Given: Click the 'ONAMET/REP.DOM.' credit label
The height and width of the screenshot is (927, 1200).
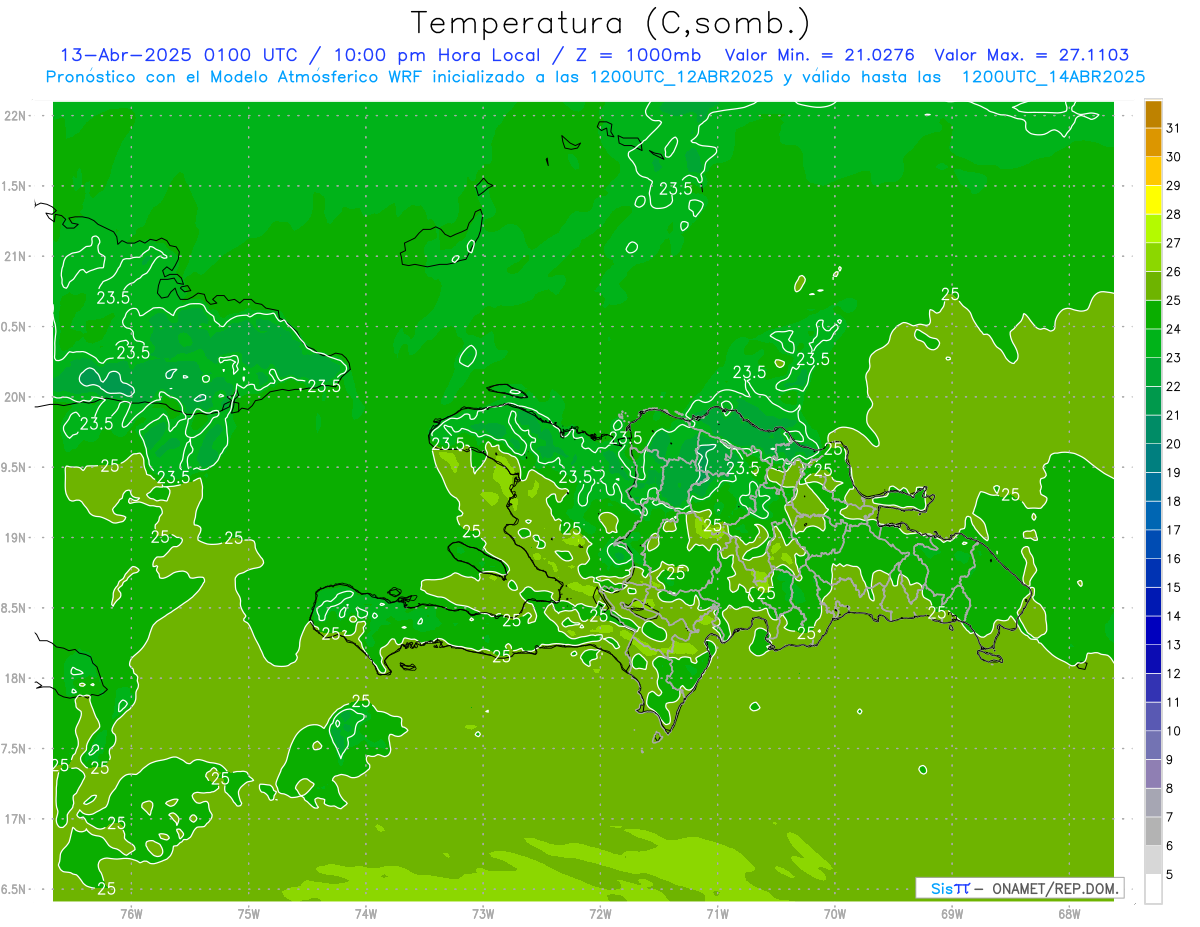Looking at the screenshot, I should click(x=1055, y=888).
